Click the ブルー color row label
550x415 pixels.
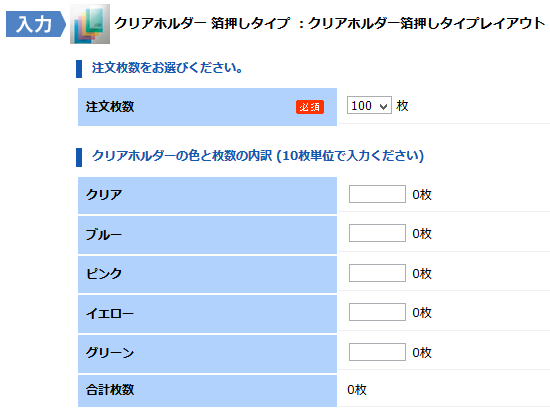[x=104, y=234]
